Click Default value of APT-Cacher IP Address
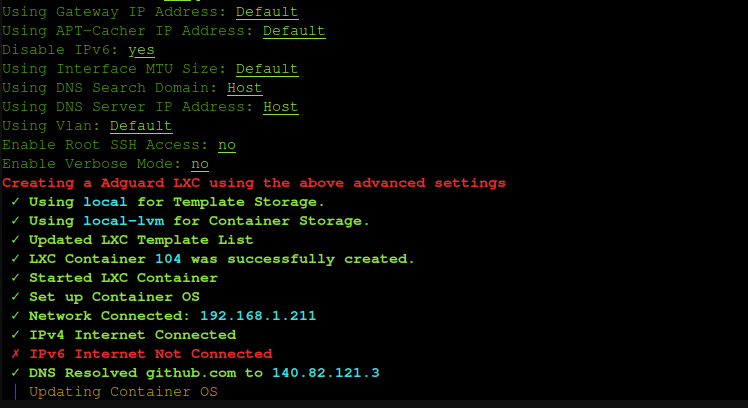 point(294,31)
